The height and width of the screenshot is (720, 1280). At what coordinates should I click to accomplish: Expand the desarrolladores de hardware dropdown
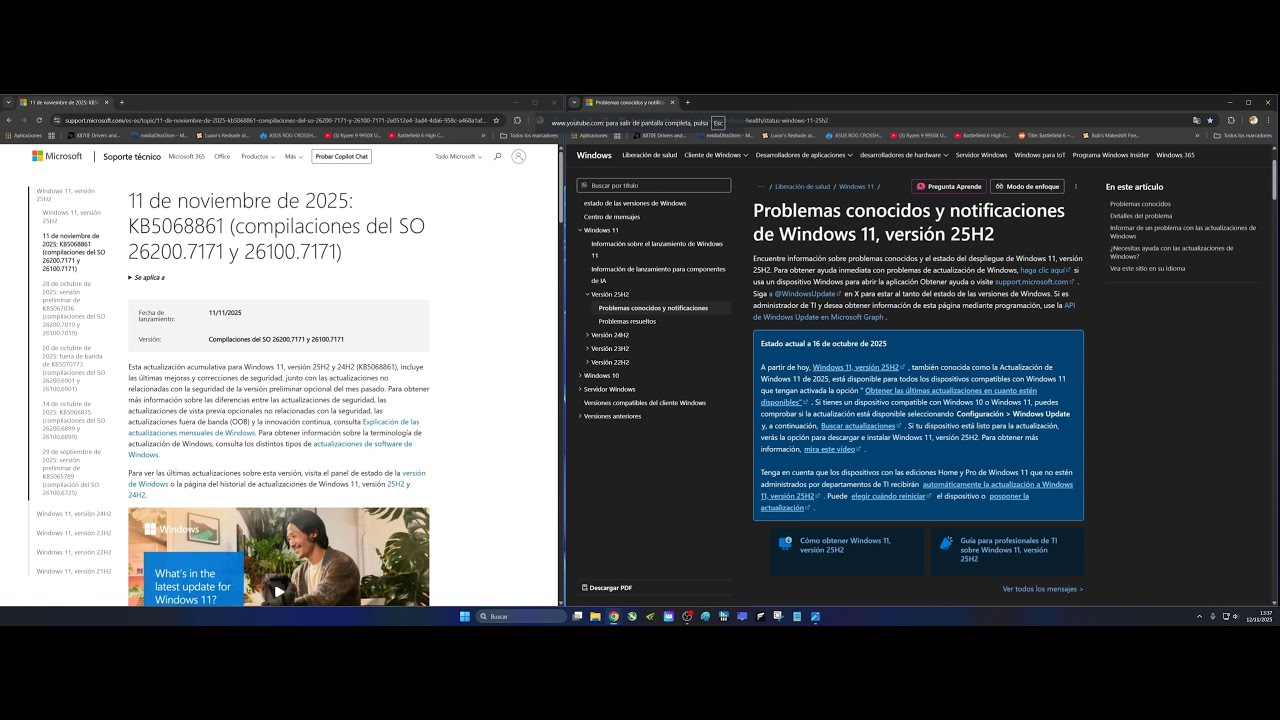[x=904, y=155]
